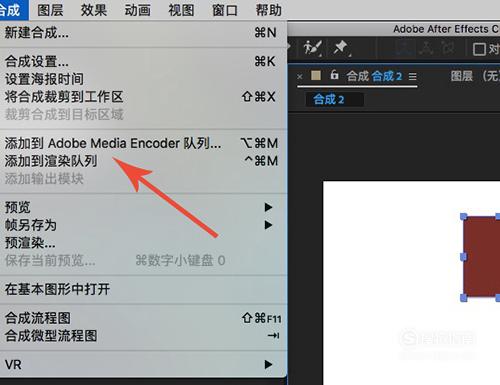Click the middle-left handle of red shape
Screen dimensions: 500x385
(x=464, y=257)
